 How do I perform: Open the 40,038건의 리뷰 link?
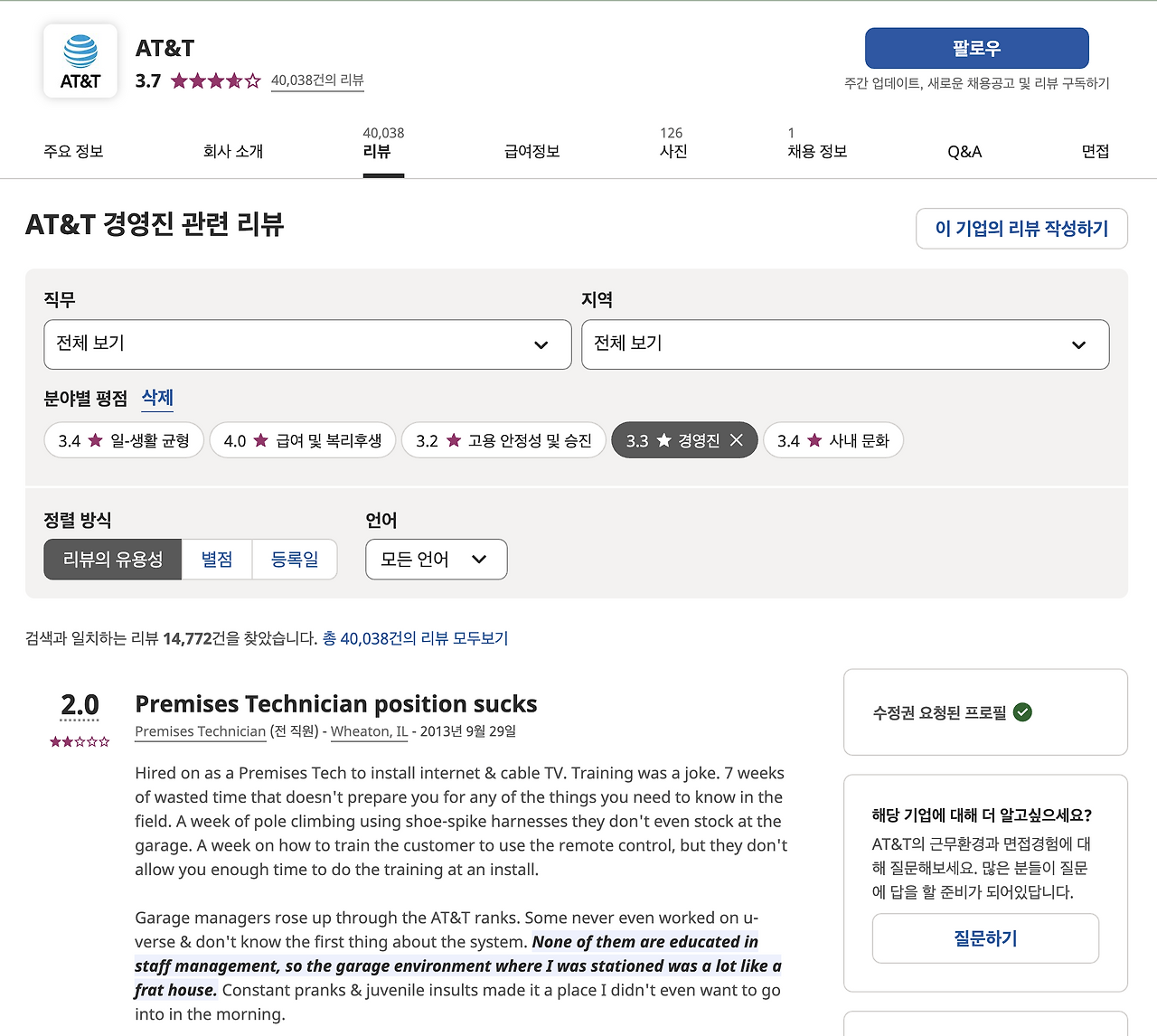click(317, 80)
